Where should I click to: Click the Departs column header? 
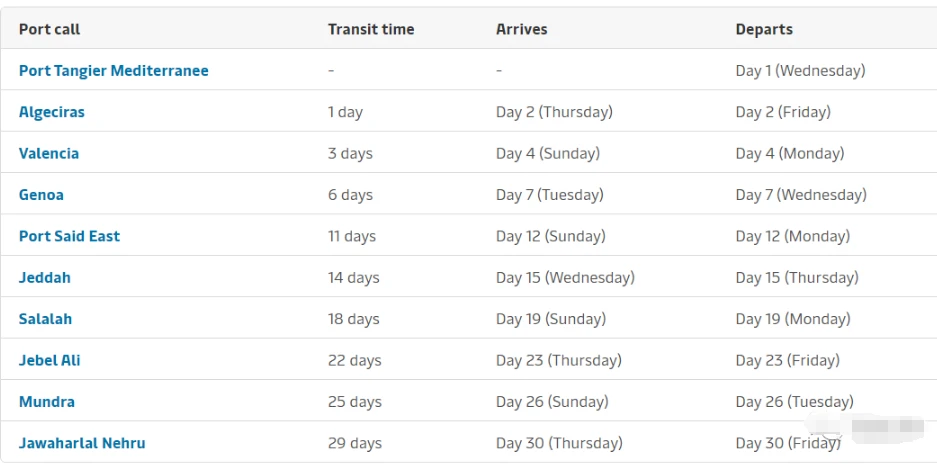764,29
